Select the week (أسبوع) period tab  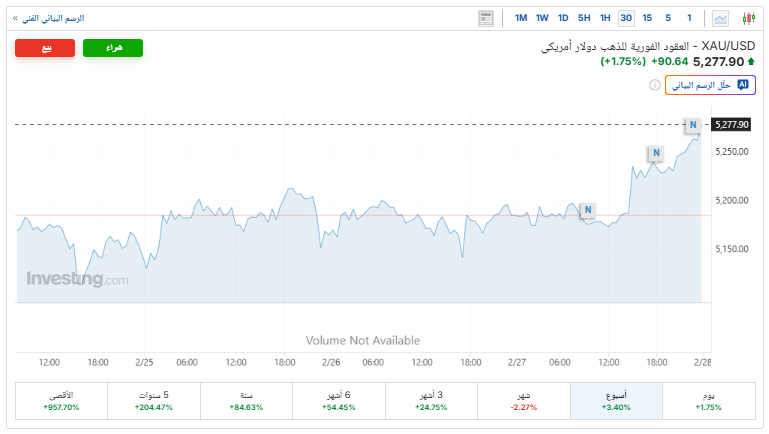pos(616,401)
